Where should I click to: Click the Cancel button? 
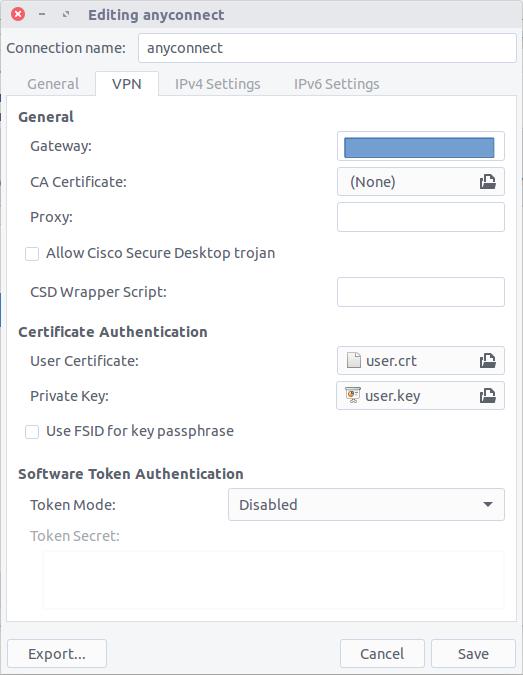pos(382,653)
